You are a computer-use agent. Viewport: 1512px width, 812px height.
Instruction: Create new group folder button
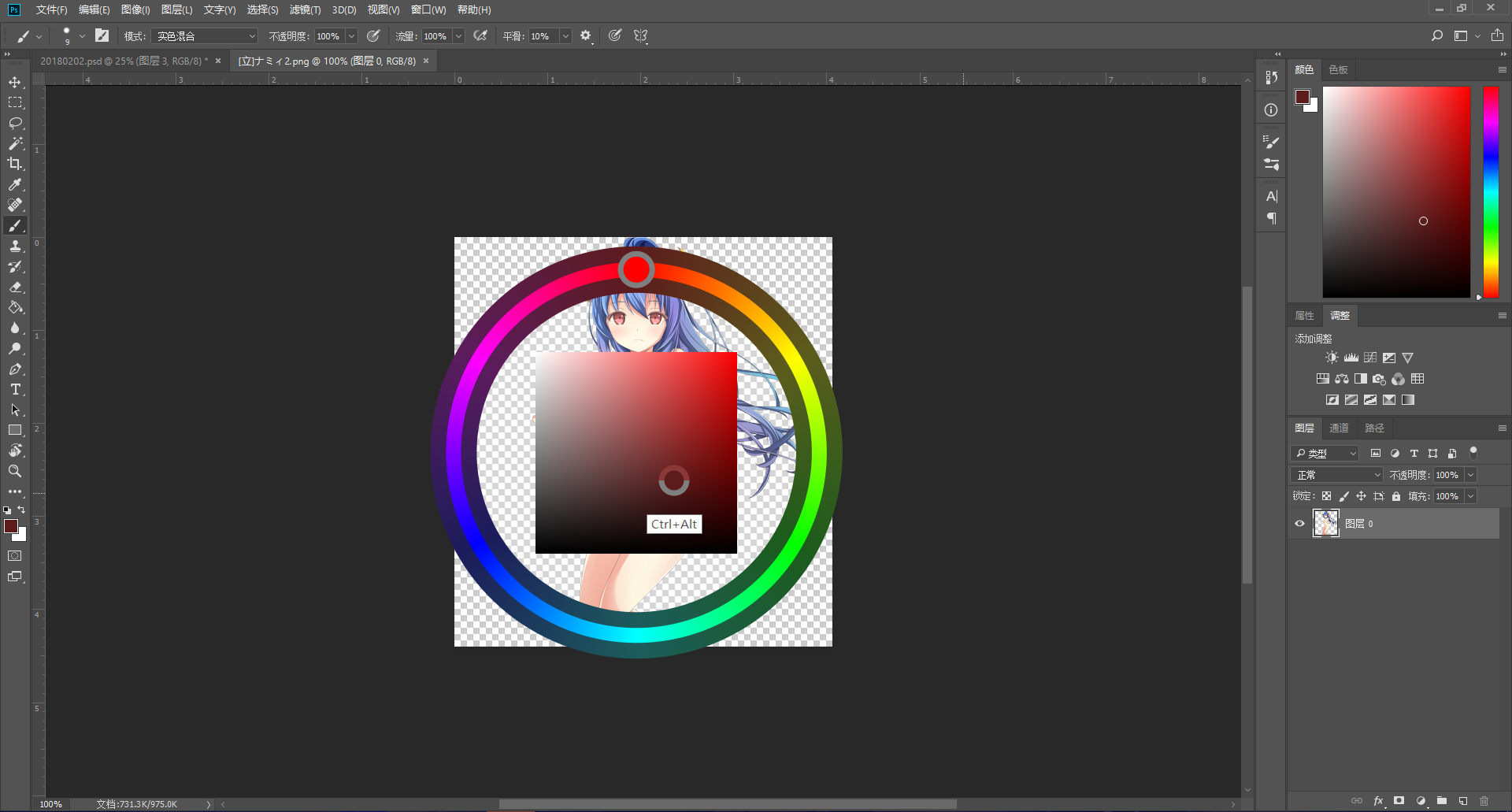pos(1441,800)
